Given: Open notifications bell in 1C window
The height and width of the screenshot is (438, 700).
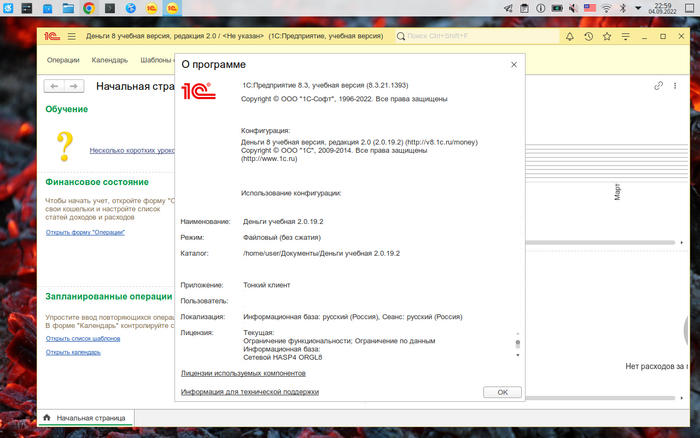Looking at the screenshot, I should coord(570,37).
